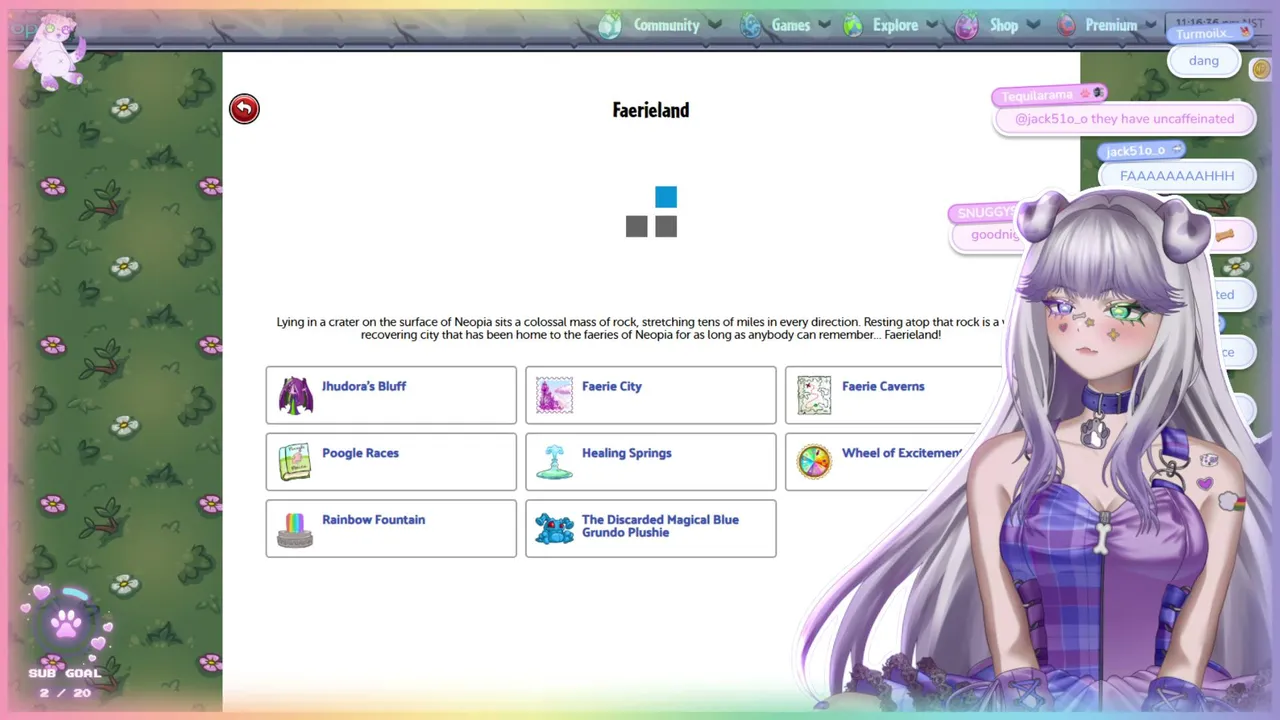Go to Faerie City
The width and height of the screenshot is (1280, 720).
coord(612,386)
